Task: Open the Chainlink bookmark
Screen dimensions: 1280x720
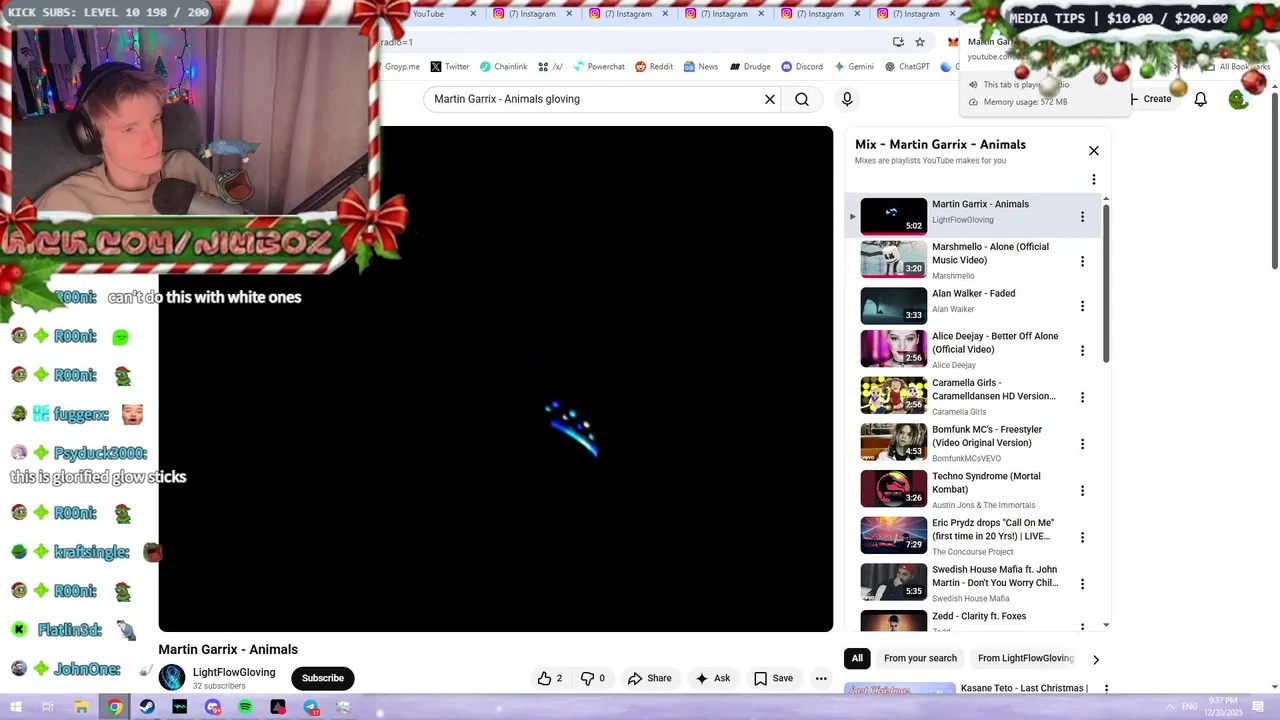Action: click(503, 67)
